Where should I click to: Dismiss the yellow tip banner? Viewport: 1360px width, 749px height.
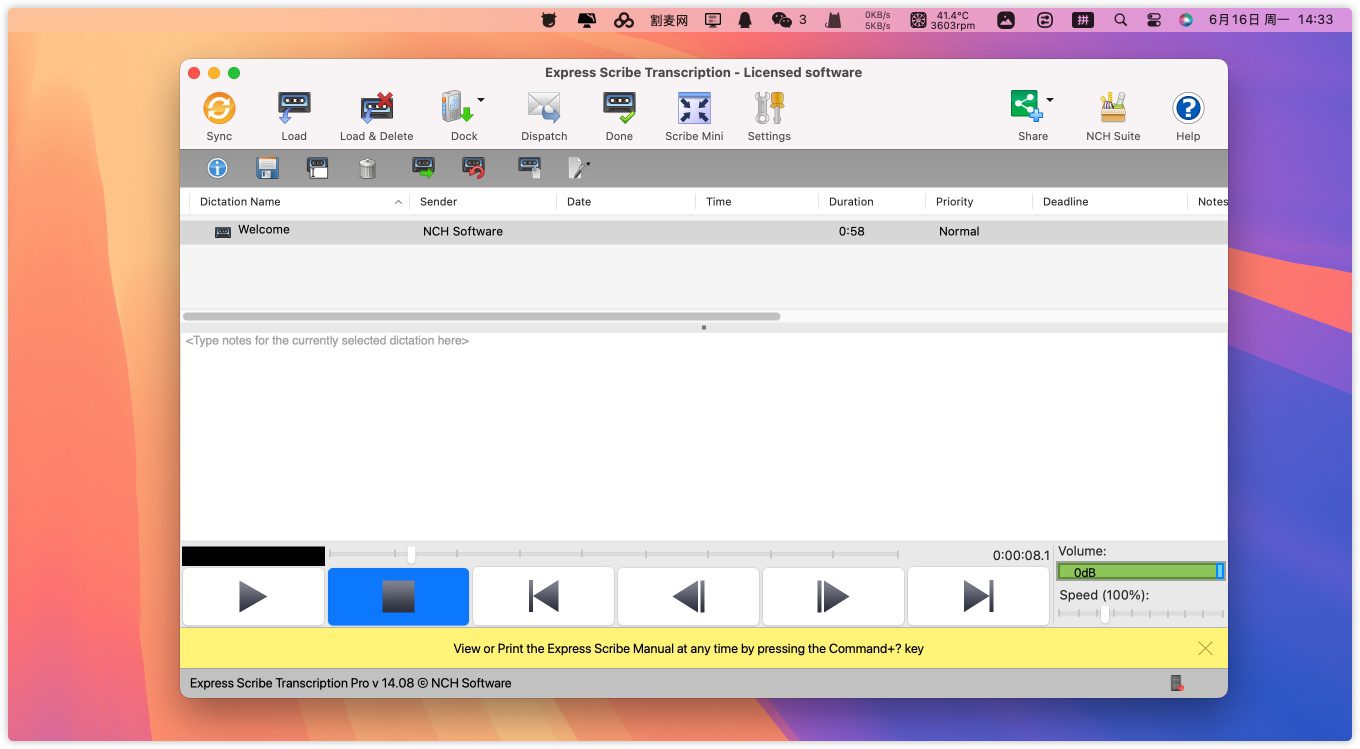(1205, 648)
